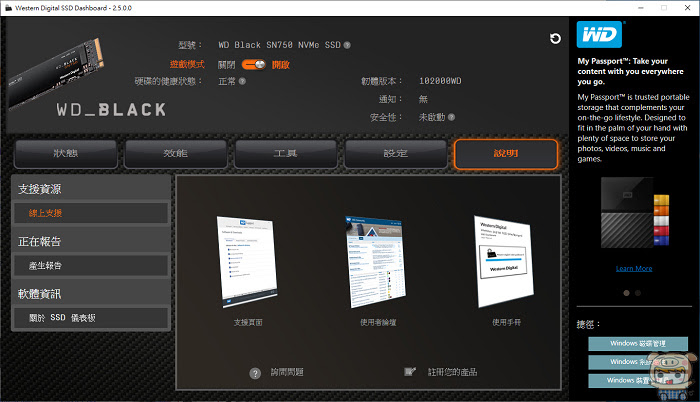
Task: Click the register product pencil icon
Action: 410,372
